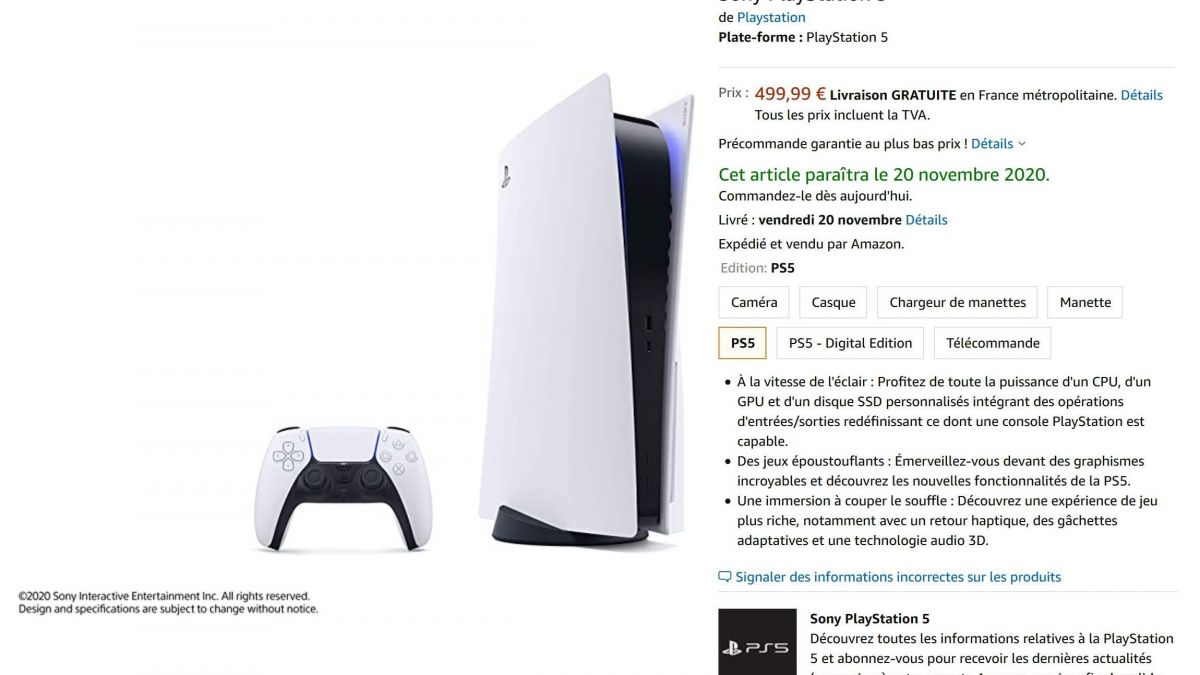Open the Détails link beside free delivery
This screenshot has width=1200, height=675.
1141,95
